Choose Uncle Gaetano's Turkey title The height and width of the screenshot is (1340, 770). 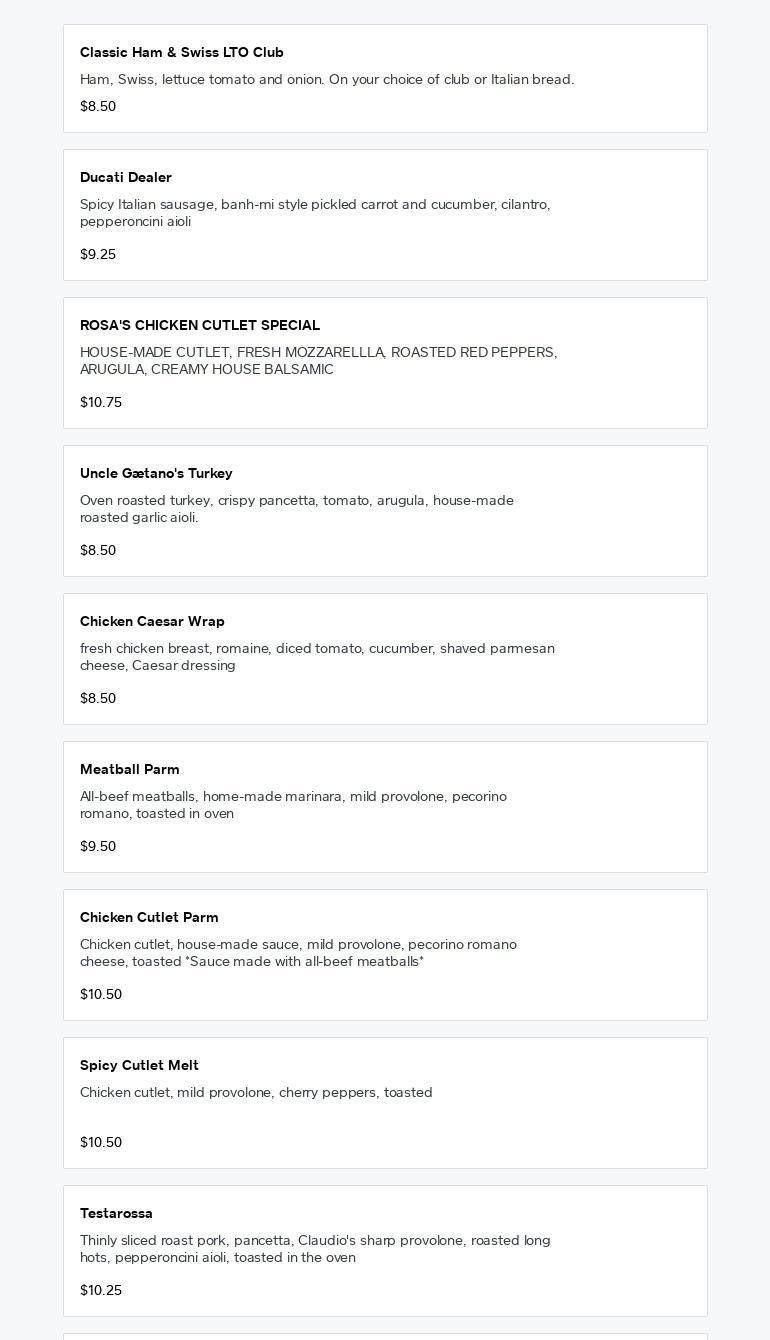[x=156, y=473]
